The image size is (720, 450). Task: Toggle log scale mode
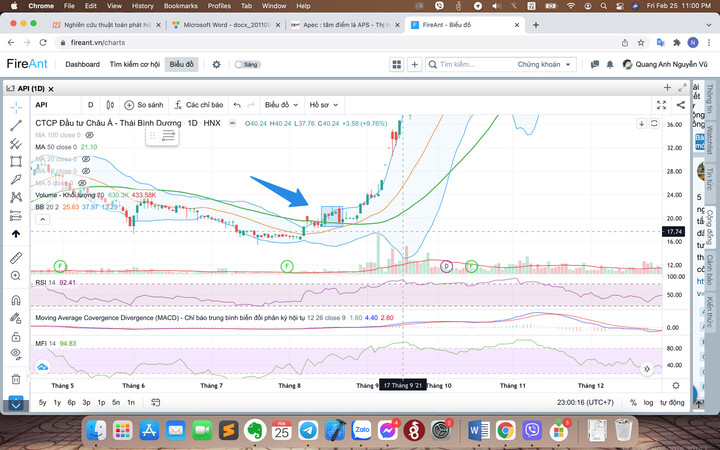click(x=648, y=402)
